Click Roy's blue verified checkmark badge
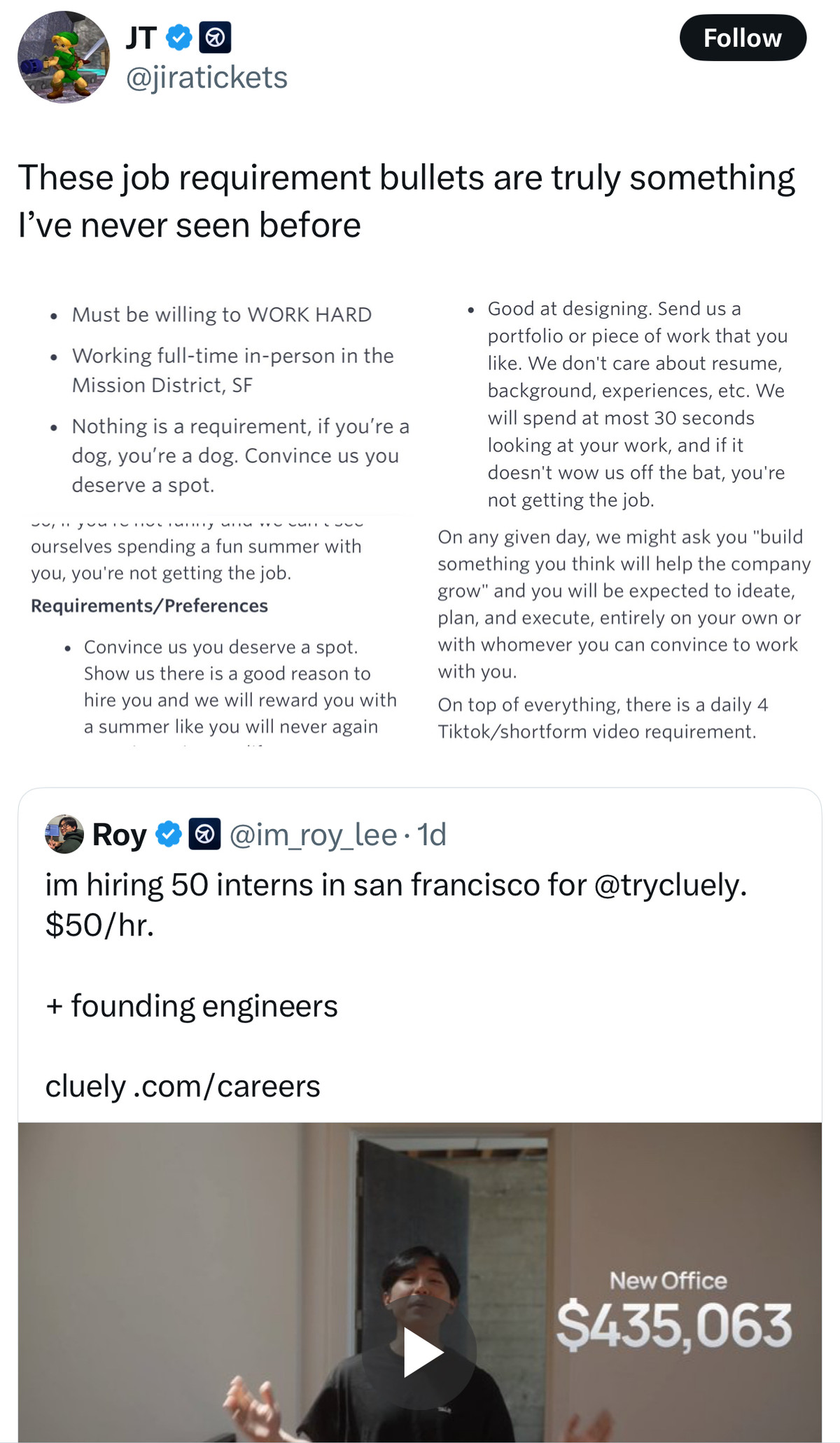Viewport: 840px width, 1443px height. pos(169,834)
